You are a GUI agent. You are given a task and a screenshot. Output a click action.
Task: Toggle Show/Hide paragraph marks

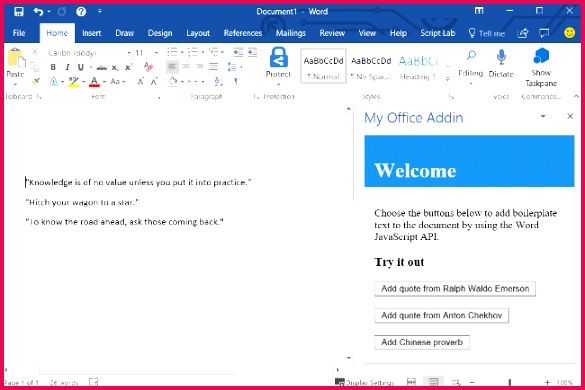point(236,81)
